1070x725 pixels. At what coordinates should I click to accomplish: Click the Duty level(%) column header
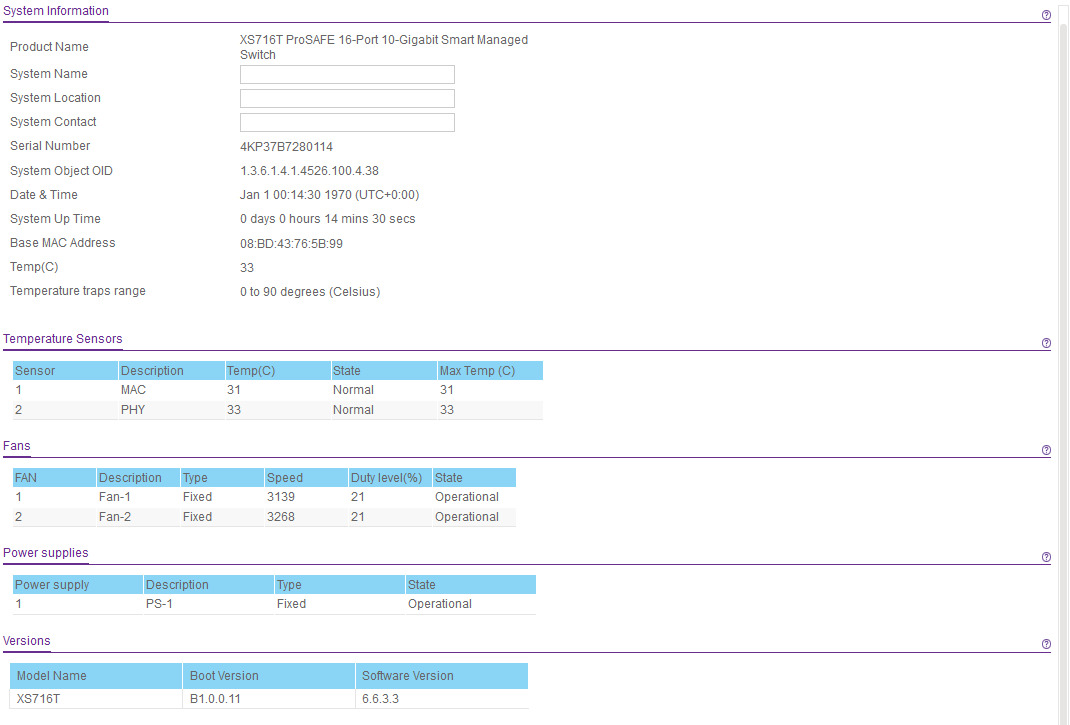tap(388, 478)
